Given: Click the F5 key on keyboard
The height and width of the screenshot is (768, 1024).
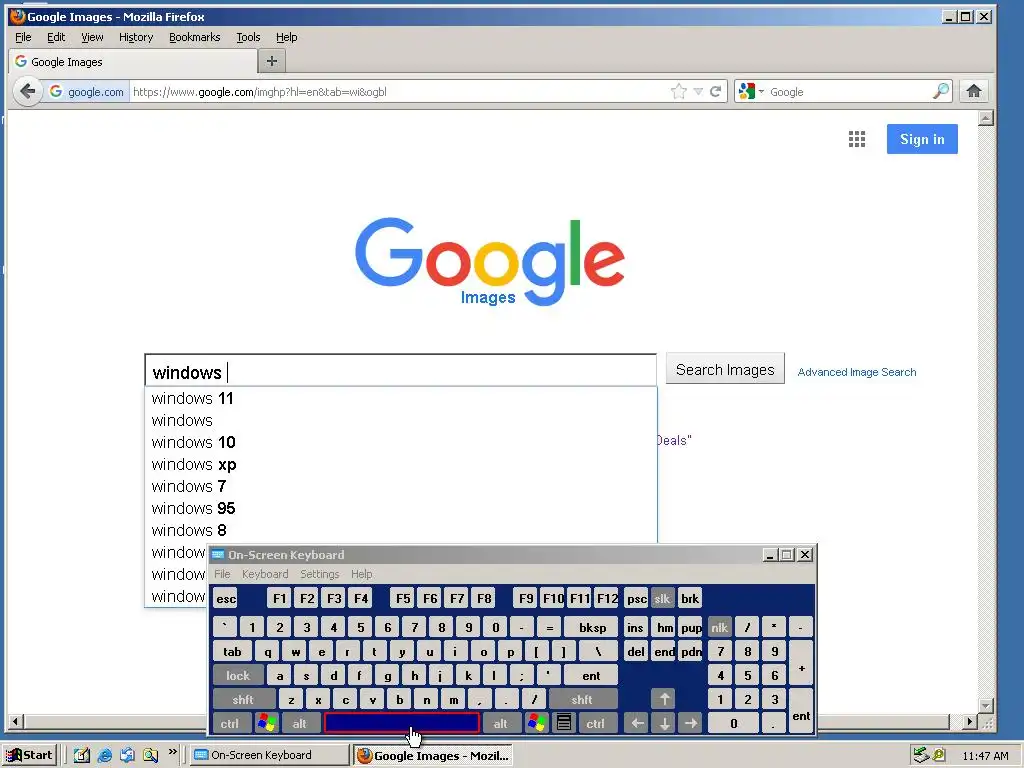Looking at the screenshot, I should [403, 598].
